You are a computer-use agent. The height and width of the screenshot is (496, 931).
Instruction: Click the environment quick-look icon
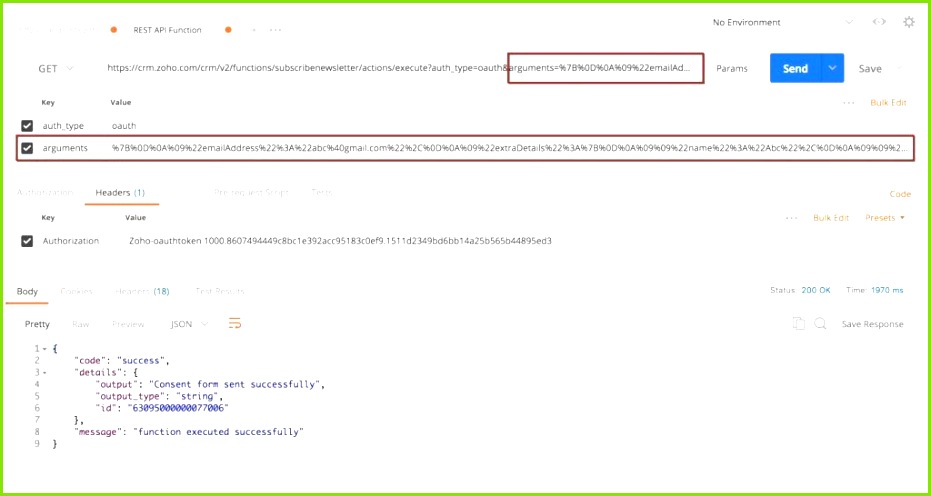click(879, 22)
